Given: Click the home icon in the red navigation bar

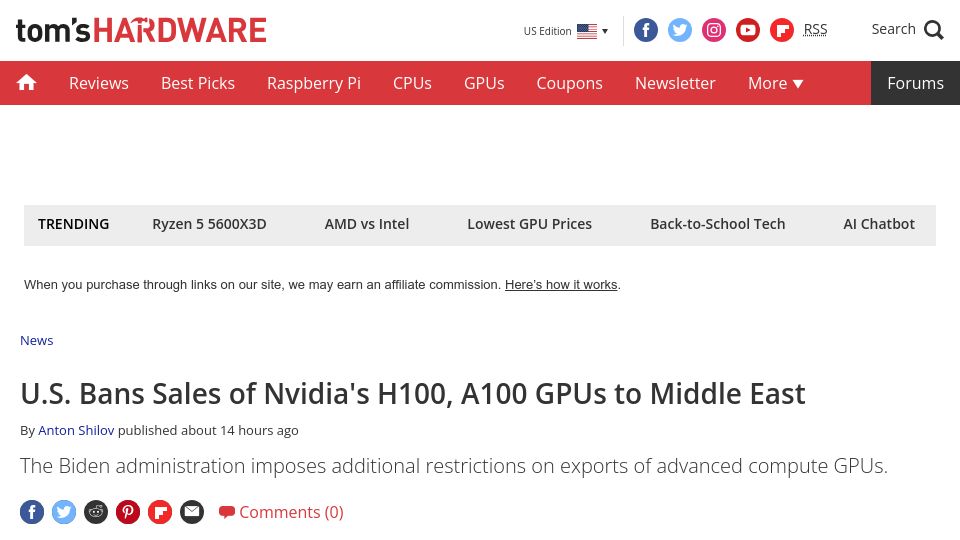Looking at the screenshot, I should 26,83.
